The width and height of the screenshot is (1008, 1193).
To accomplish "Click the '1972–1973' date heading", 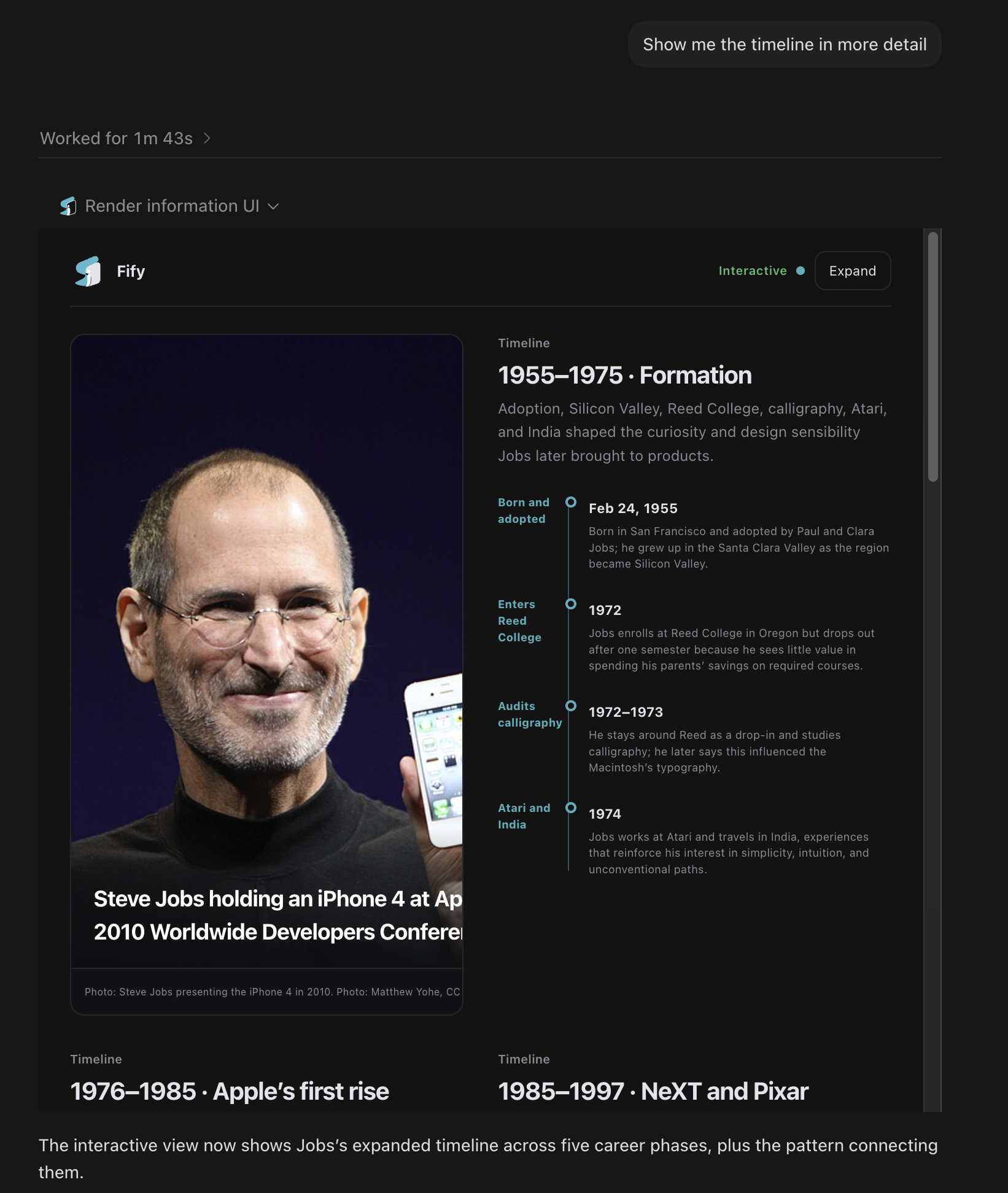I will tap(626, 712).
